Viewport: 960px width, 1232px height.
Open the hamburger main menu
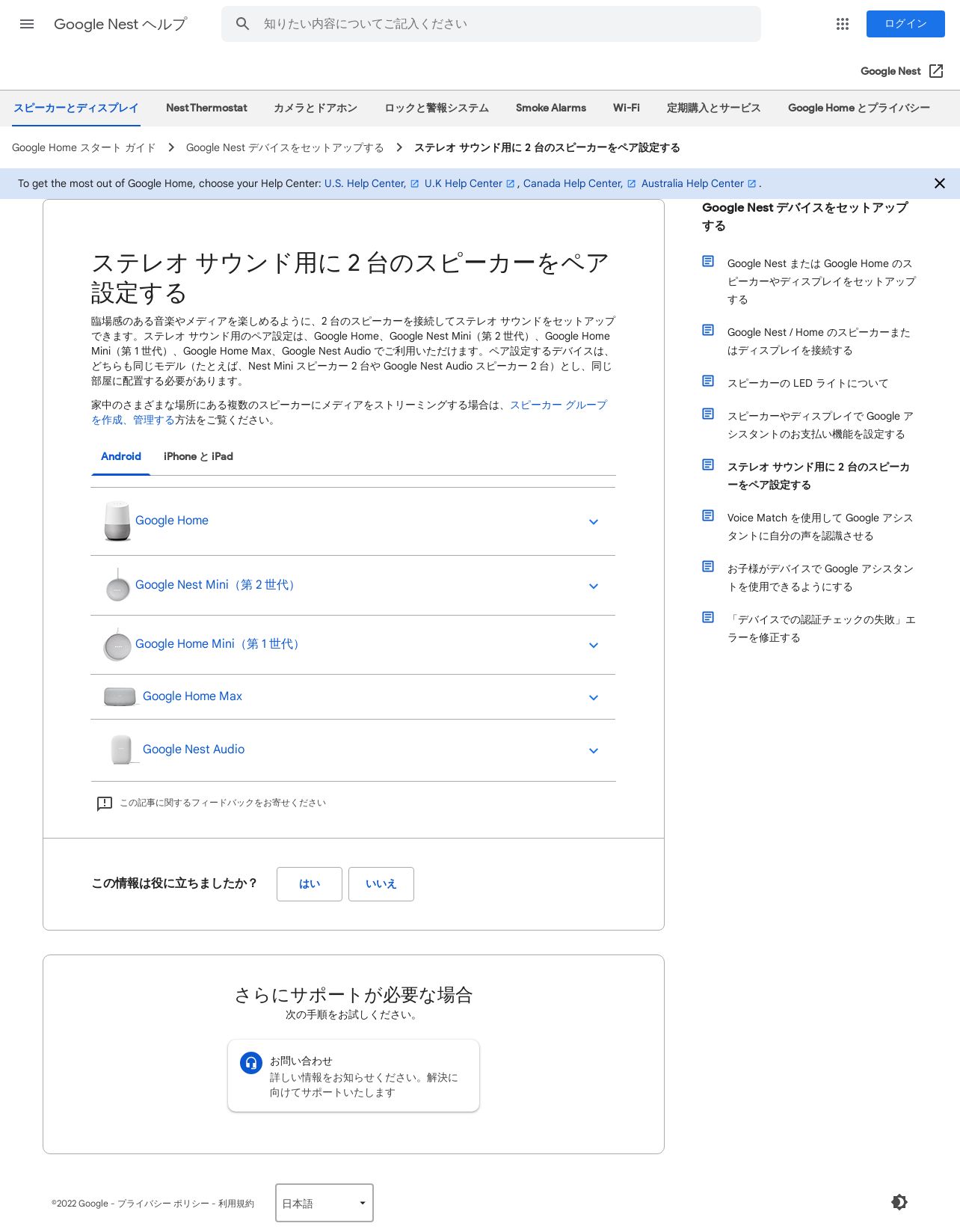(27, 24)
